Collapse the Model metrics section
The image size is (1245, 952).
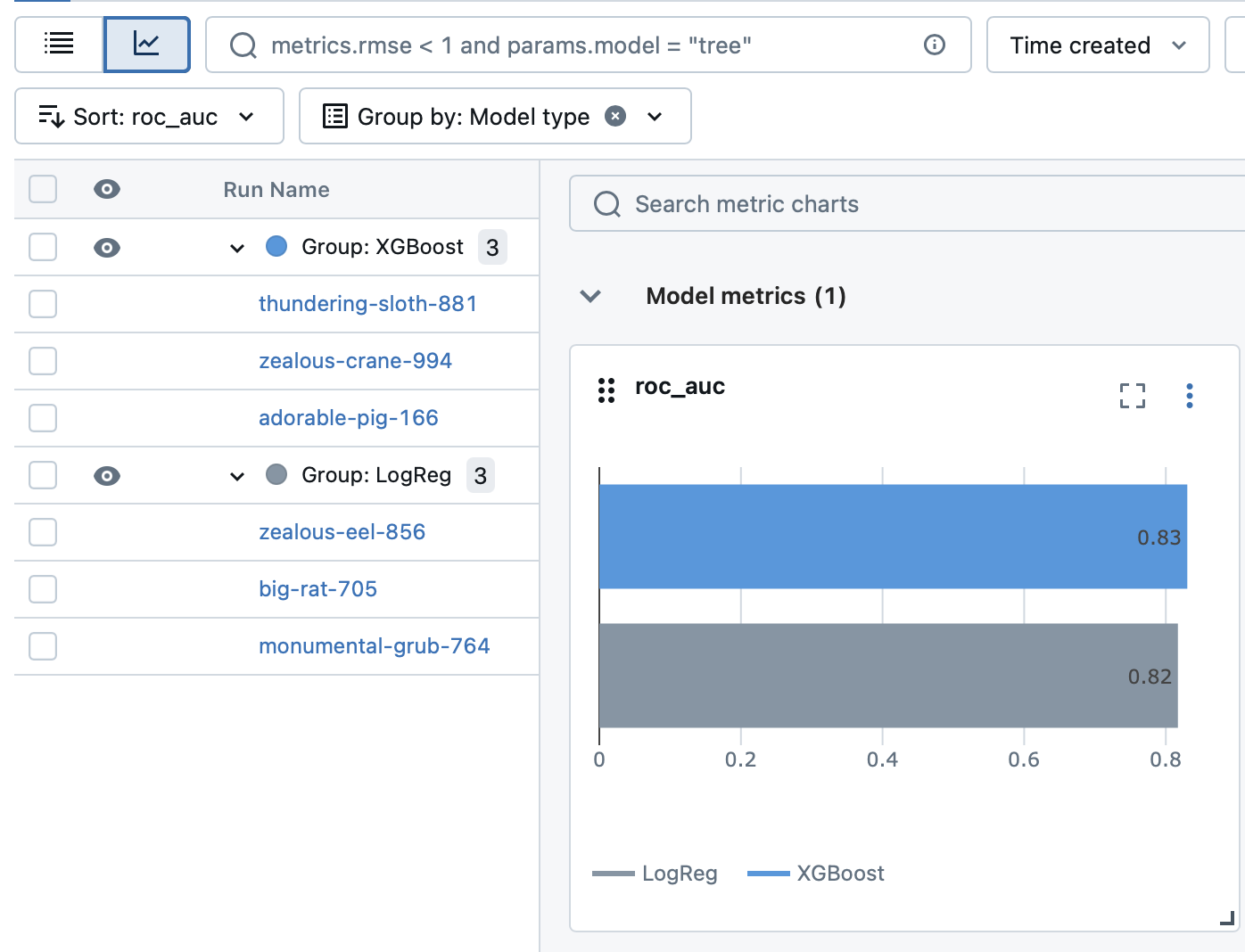point(590,296)
